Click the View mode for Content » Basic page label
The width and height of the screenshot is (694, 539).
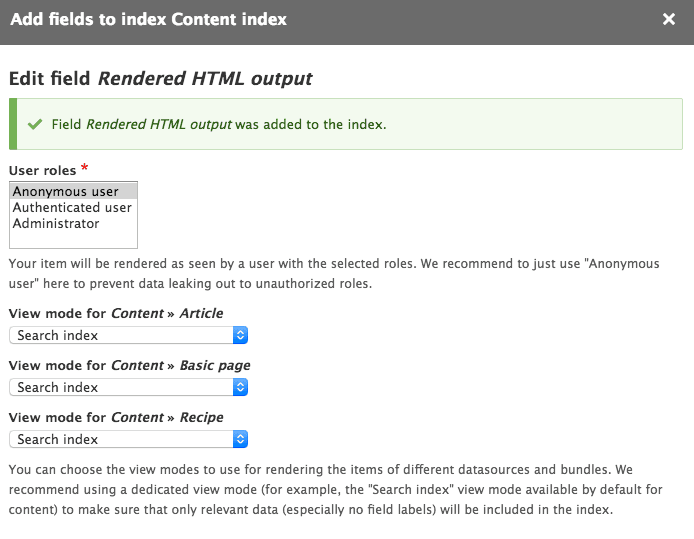pyautogui.click(x=129, y=365)
